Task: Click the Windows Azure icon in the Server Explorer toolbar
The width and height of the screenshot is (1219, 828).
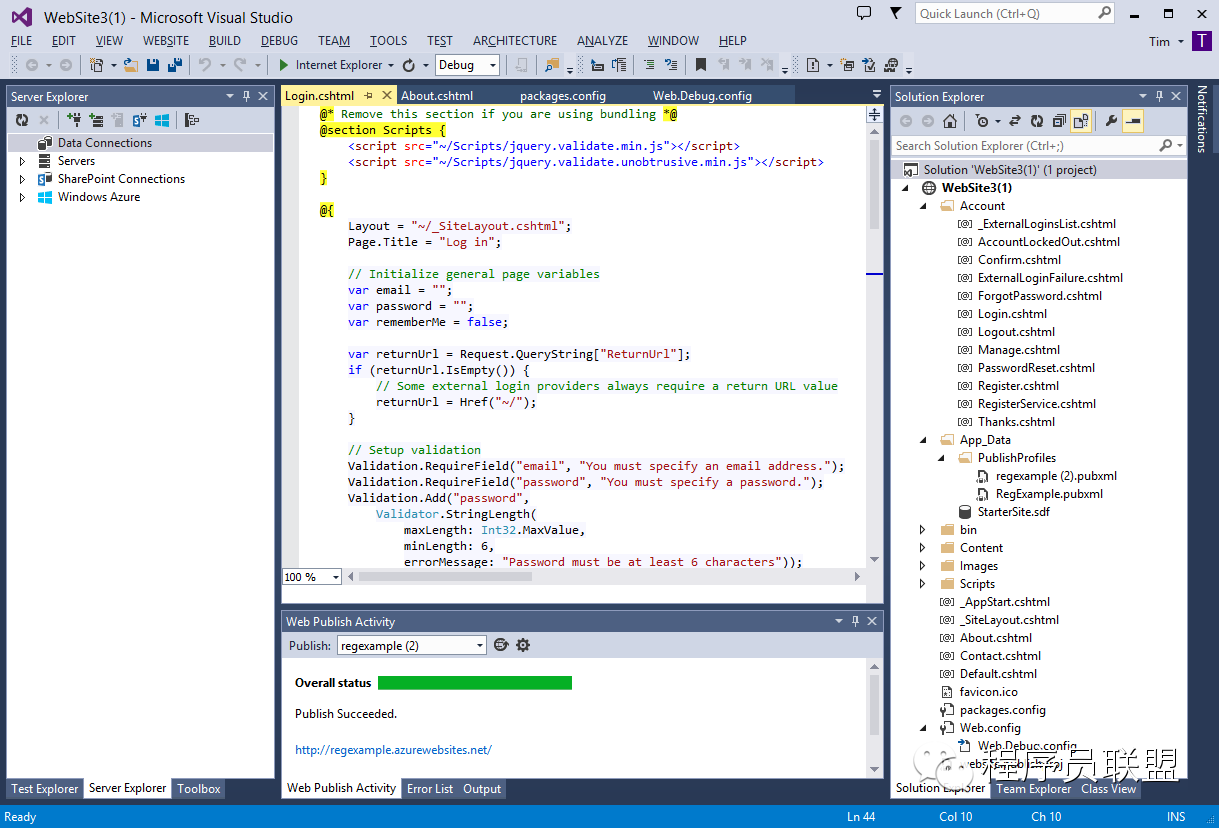Action: [161, 120]
